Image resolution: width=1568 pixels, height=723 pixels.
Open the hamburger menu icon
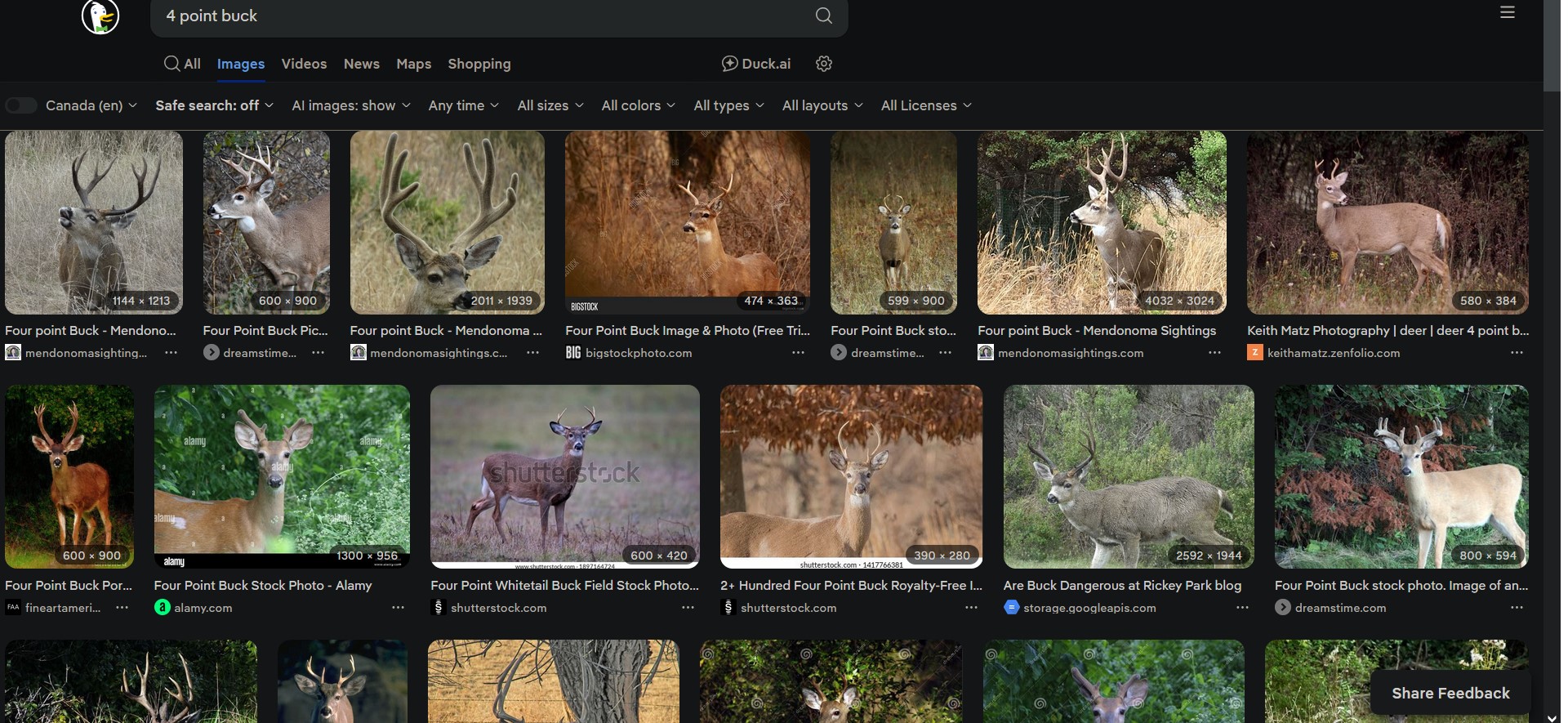pyautogui.click(x=1508, y=12)
